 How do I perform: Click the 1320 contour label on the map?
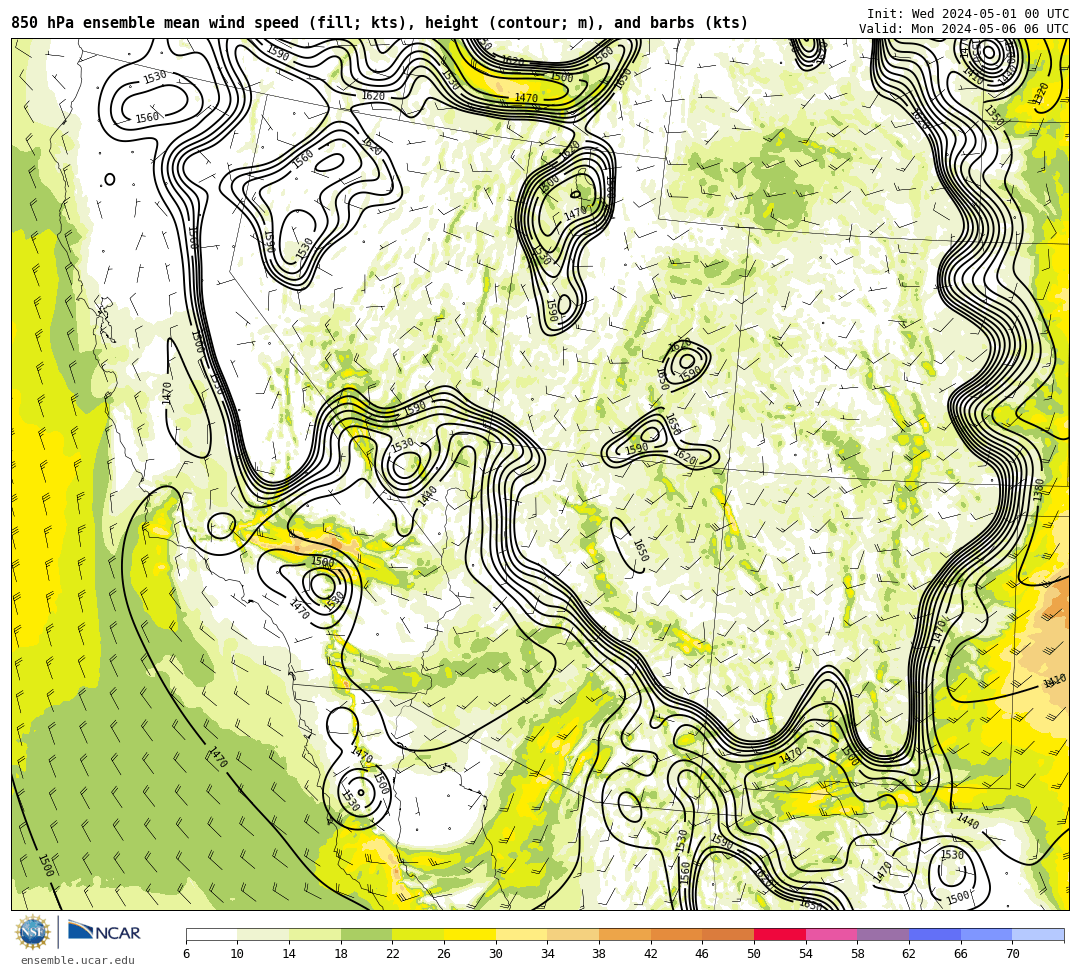pos(1041,93)
